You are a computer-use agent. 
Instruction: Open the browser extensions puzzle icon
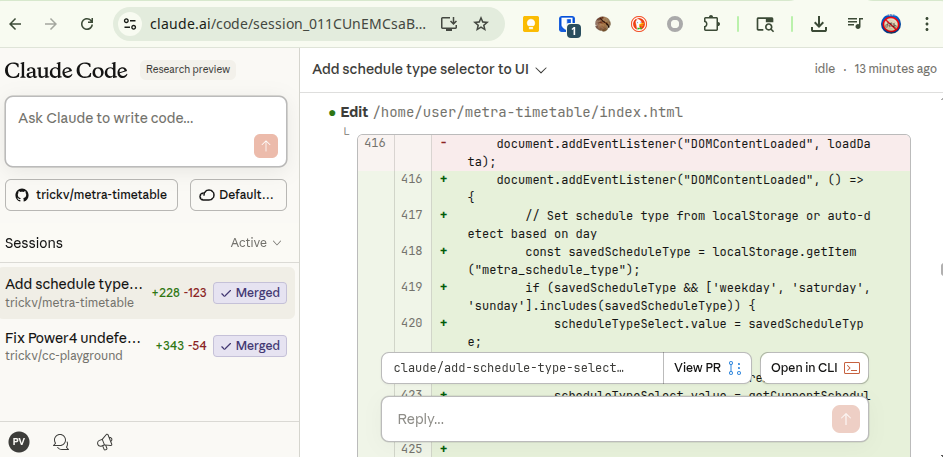[711, 24]
